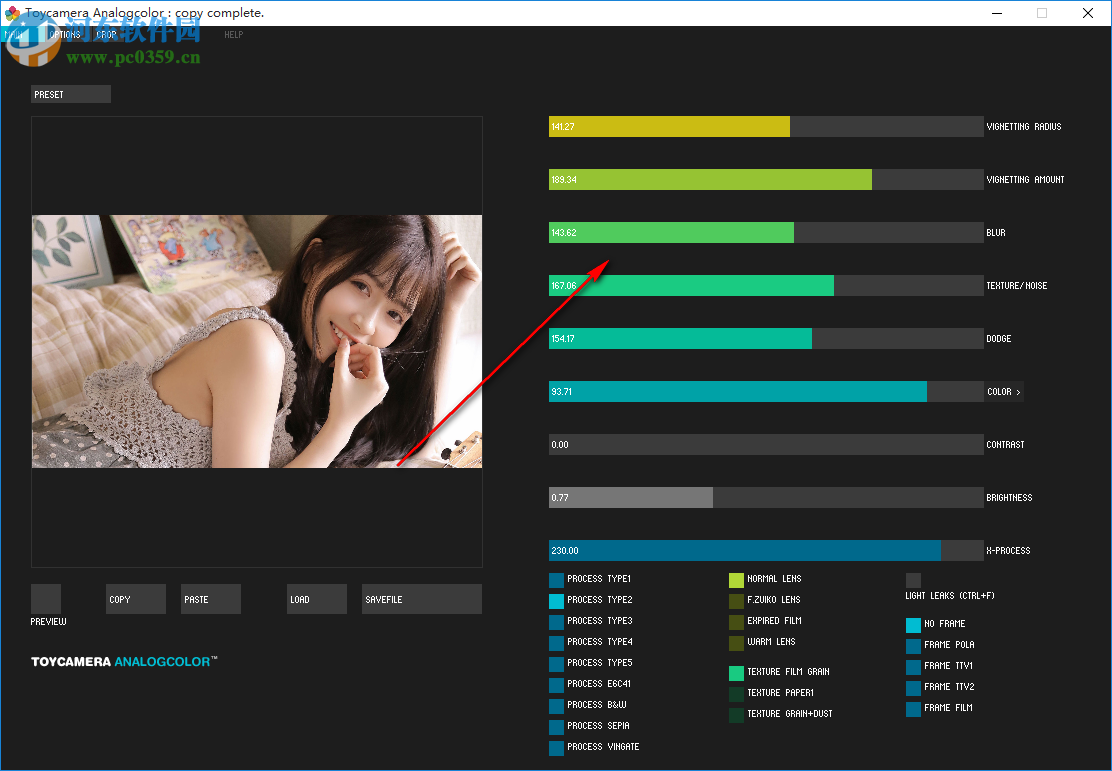
Task: Select TEXTURE PAPER1 swatch
Action: pyautogui.click(x=737, y=694)
